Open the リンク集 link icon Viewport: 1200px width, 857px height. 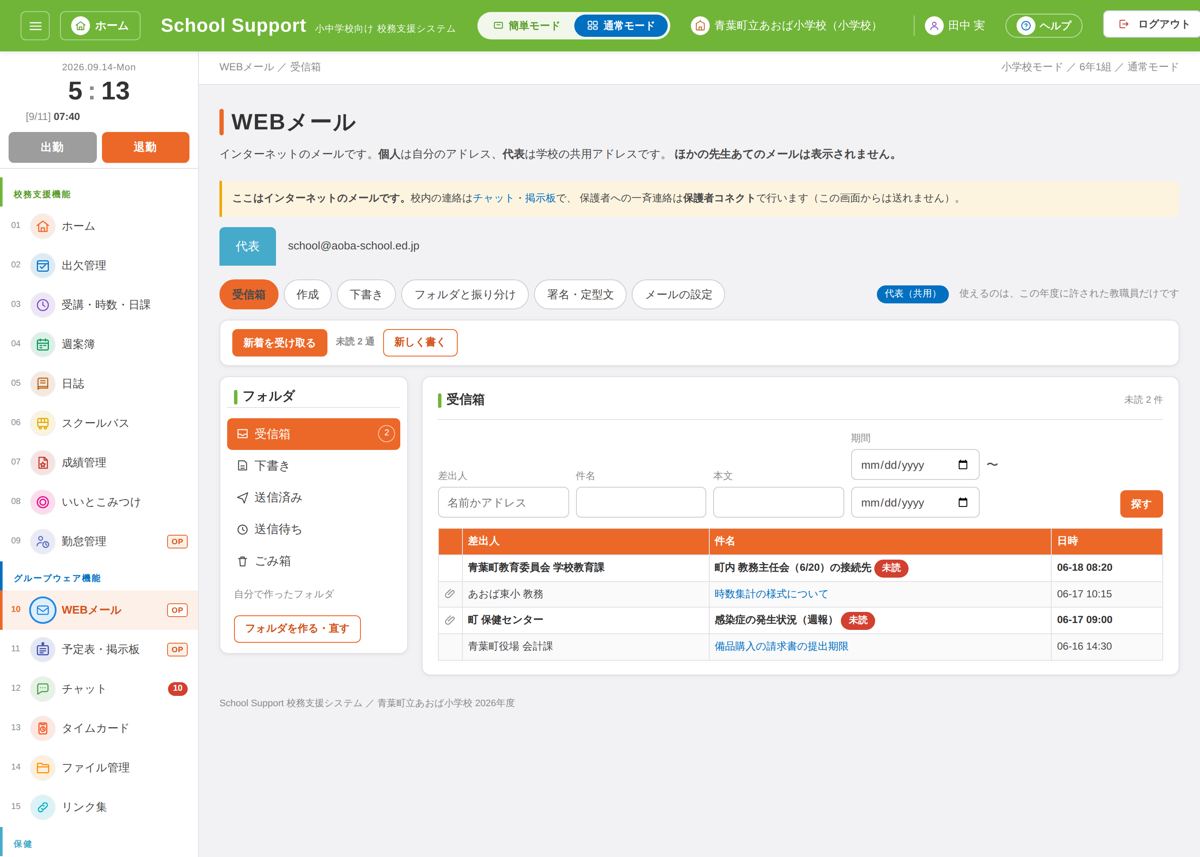(43, 807)
